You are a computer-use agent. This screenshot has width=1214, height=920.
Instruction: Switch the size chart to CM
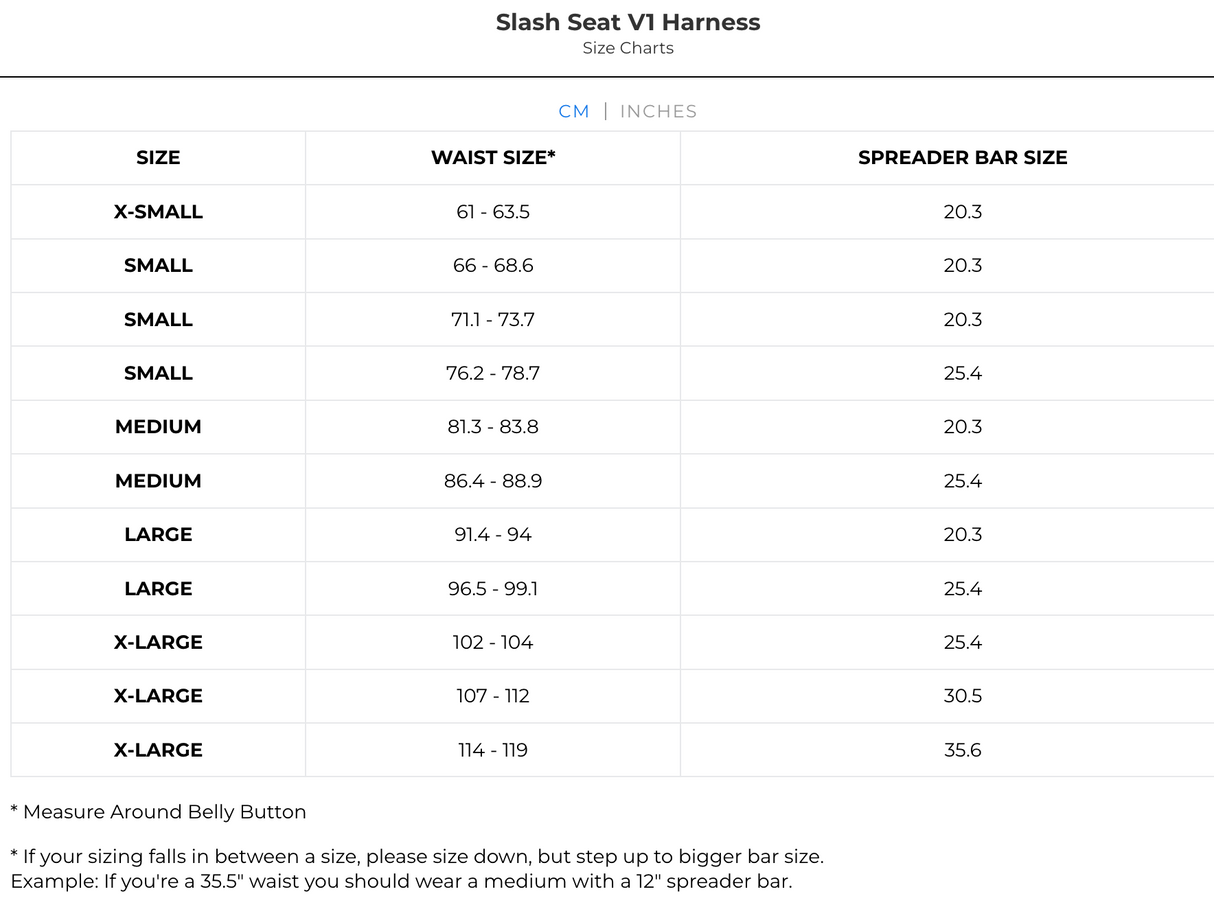tap(574, 111)
